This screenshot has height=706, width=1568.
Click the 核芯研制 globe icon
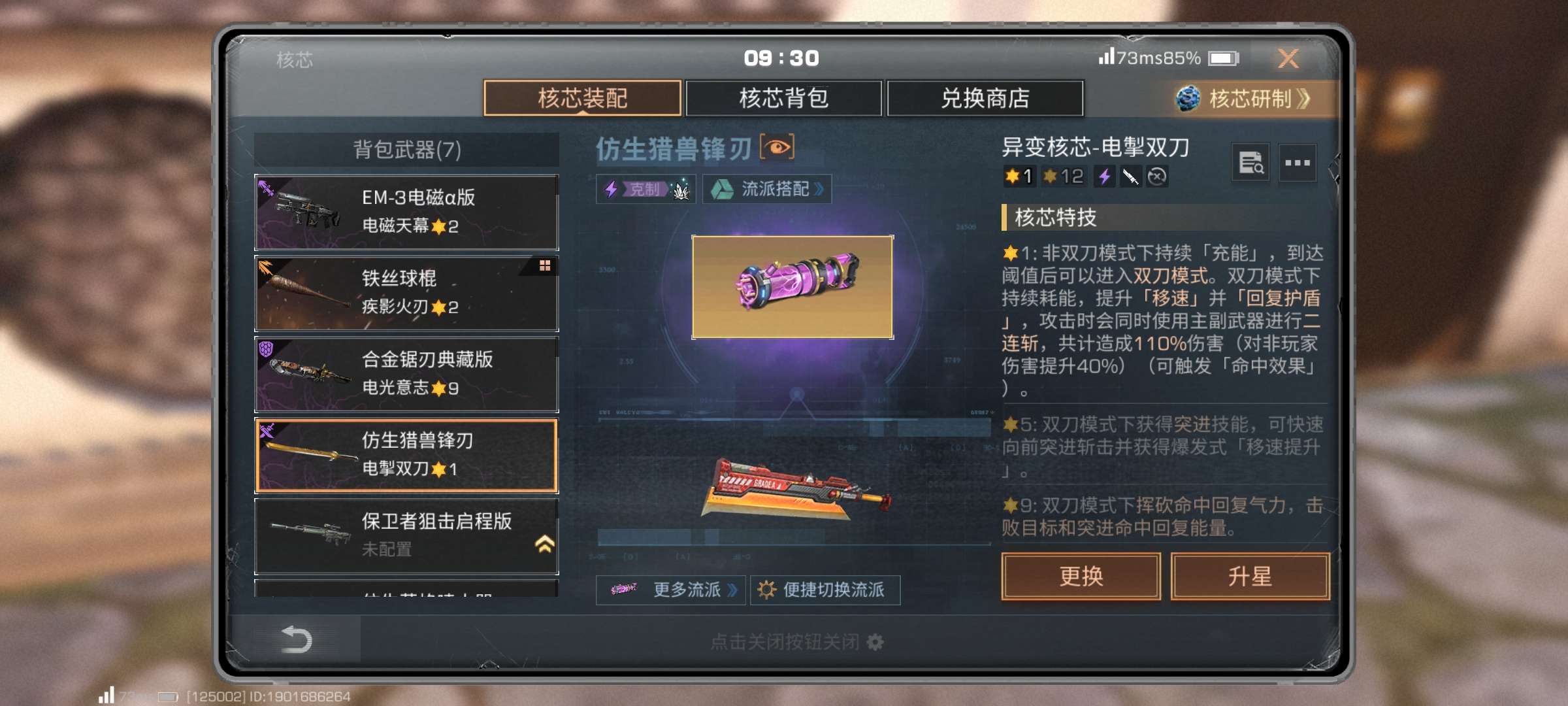click(1188, 99)
